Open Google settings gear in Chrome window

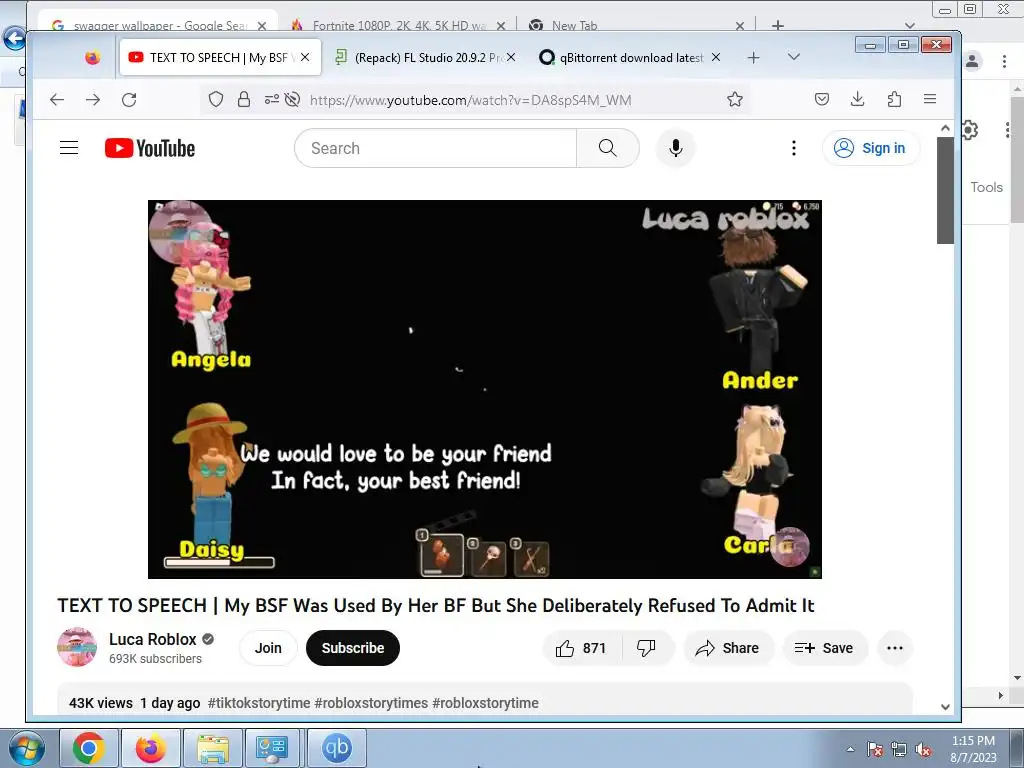[x=970, y=130]
